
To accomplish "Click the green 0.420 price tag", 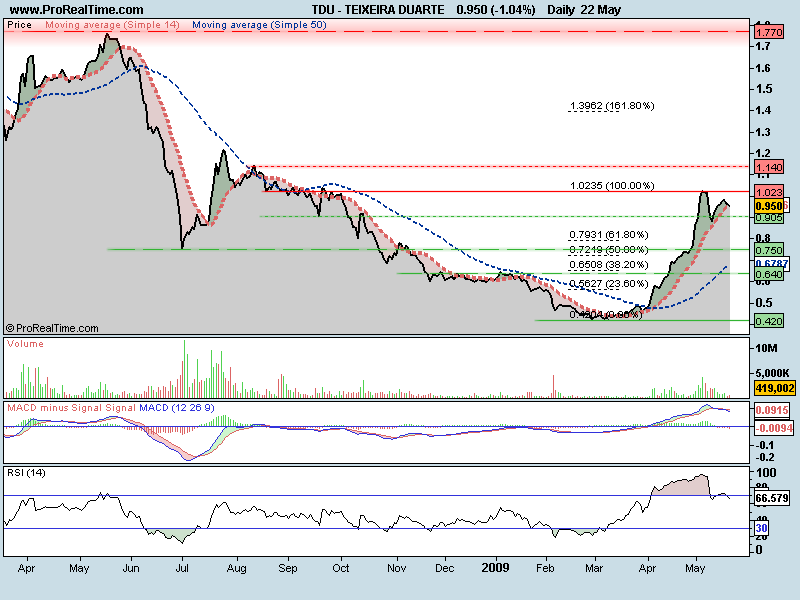I will click(x=769, y=321).
